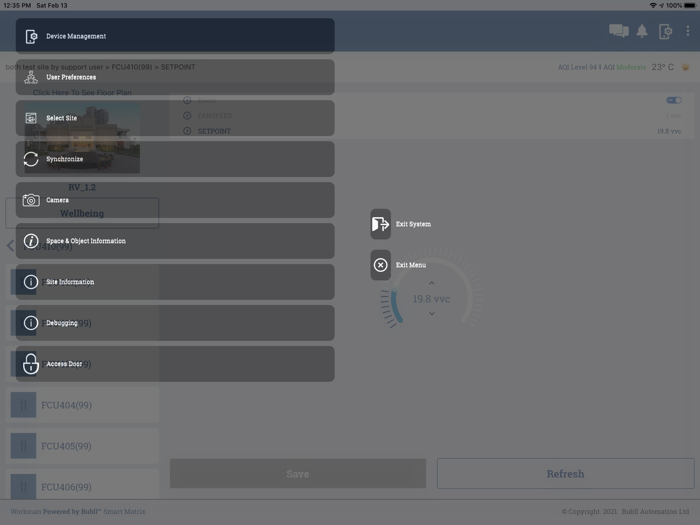Open the chat messages icon in header
This screenshot has width=700, height=525.
[619, 31]
